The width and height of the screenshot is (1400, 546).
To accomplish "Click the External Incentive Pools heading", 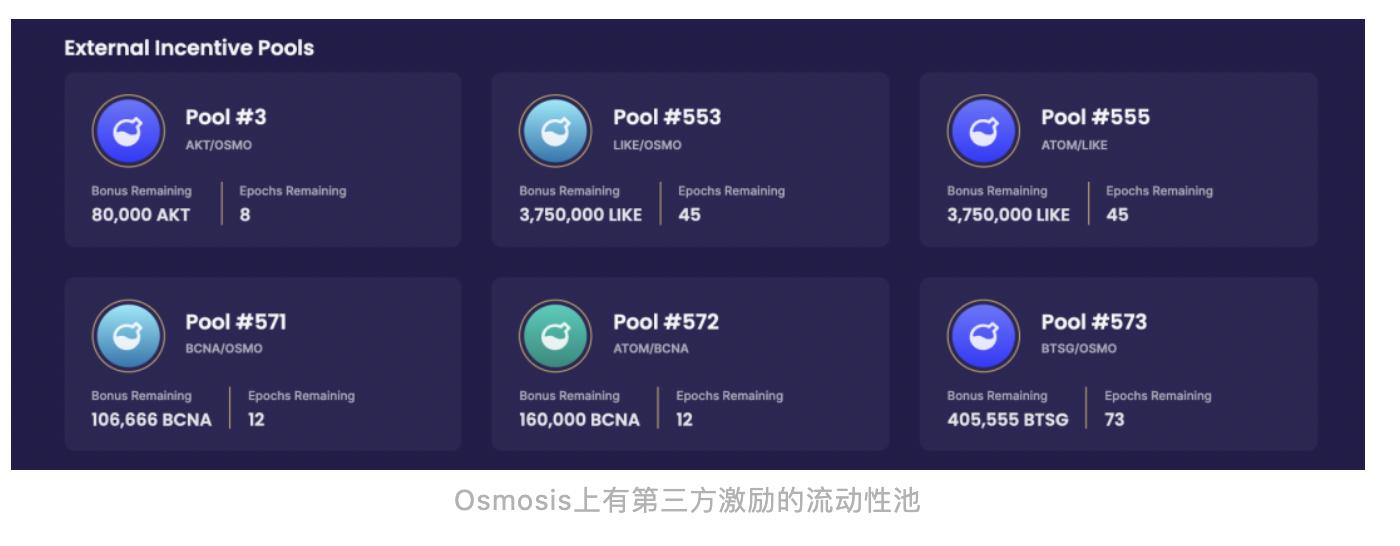I will pos(189,48).
